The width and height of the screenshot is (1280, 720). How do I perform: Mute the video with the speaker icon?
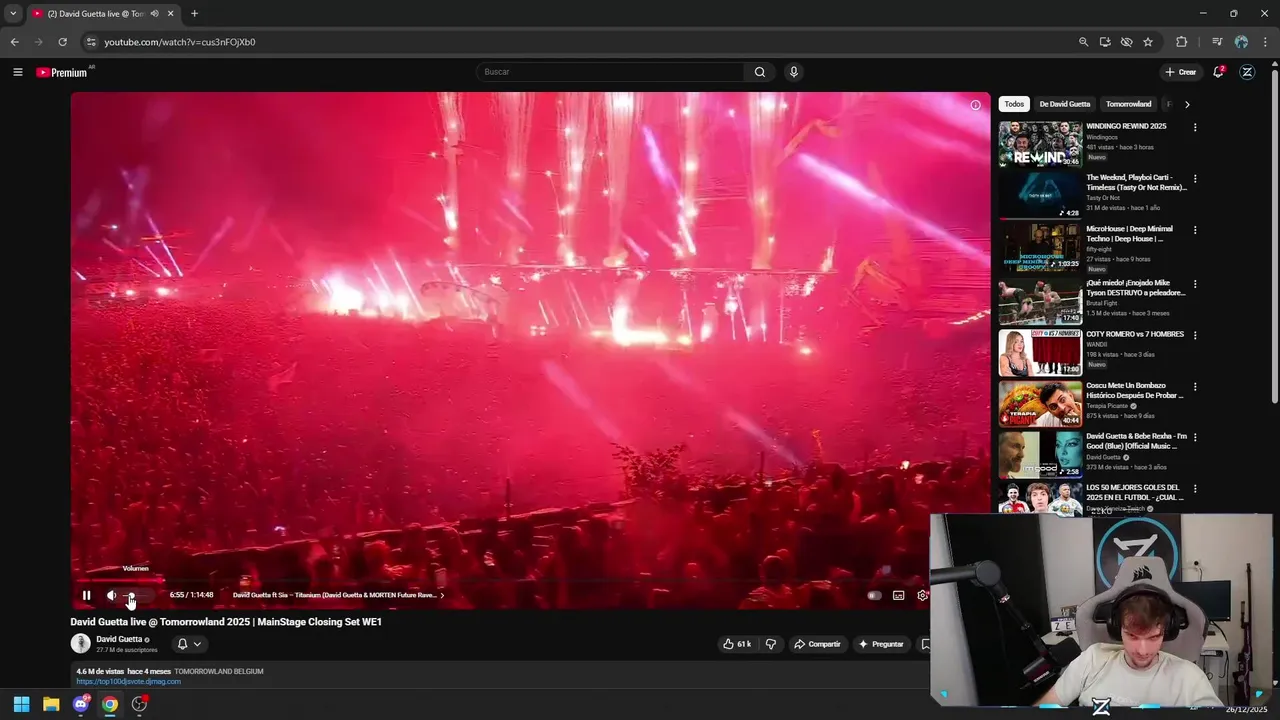coord(111,595)
